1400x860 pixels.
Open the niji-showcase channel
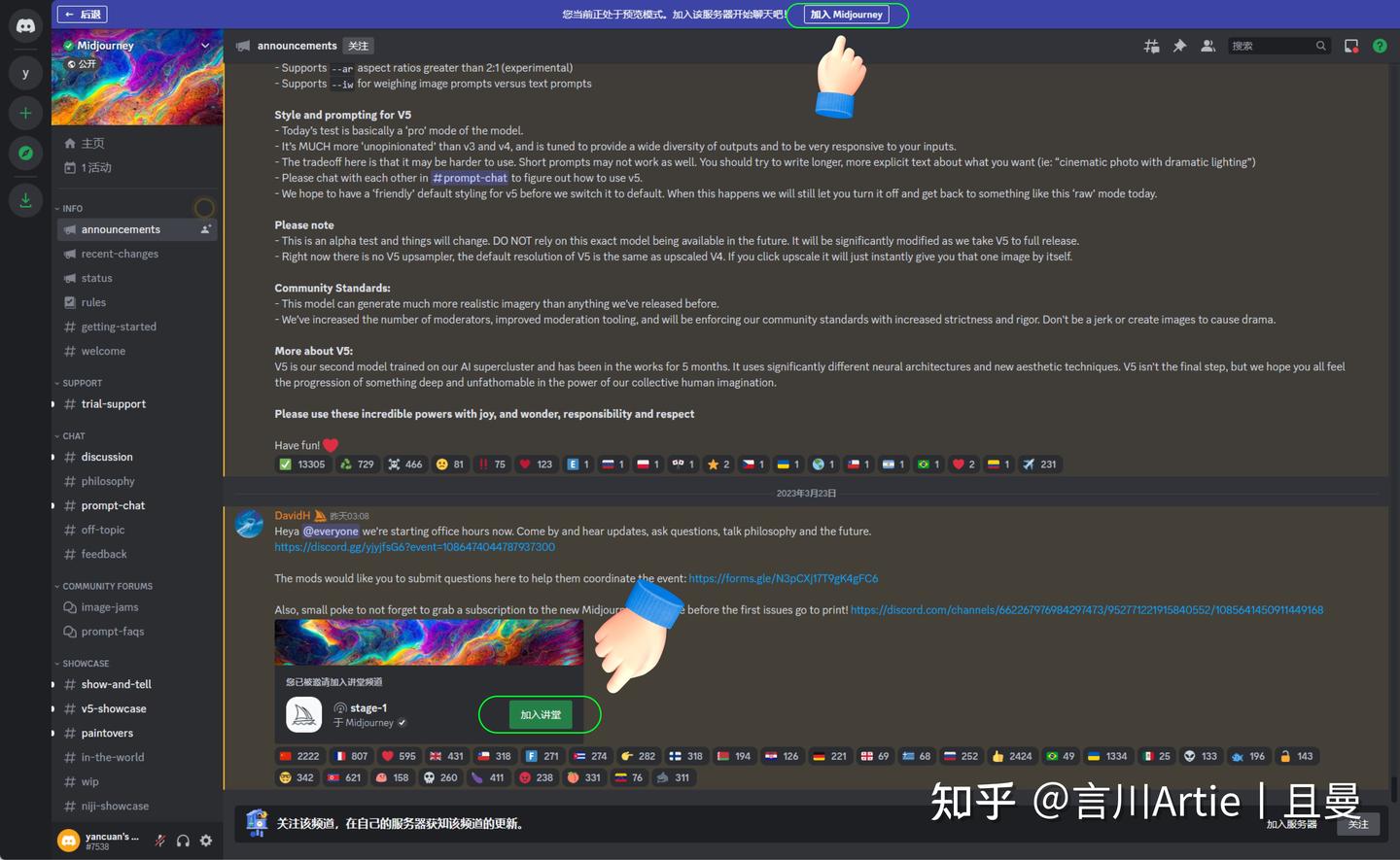click(136, 806)
